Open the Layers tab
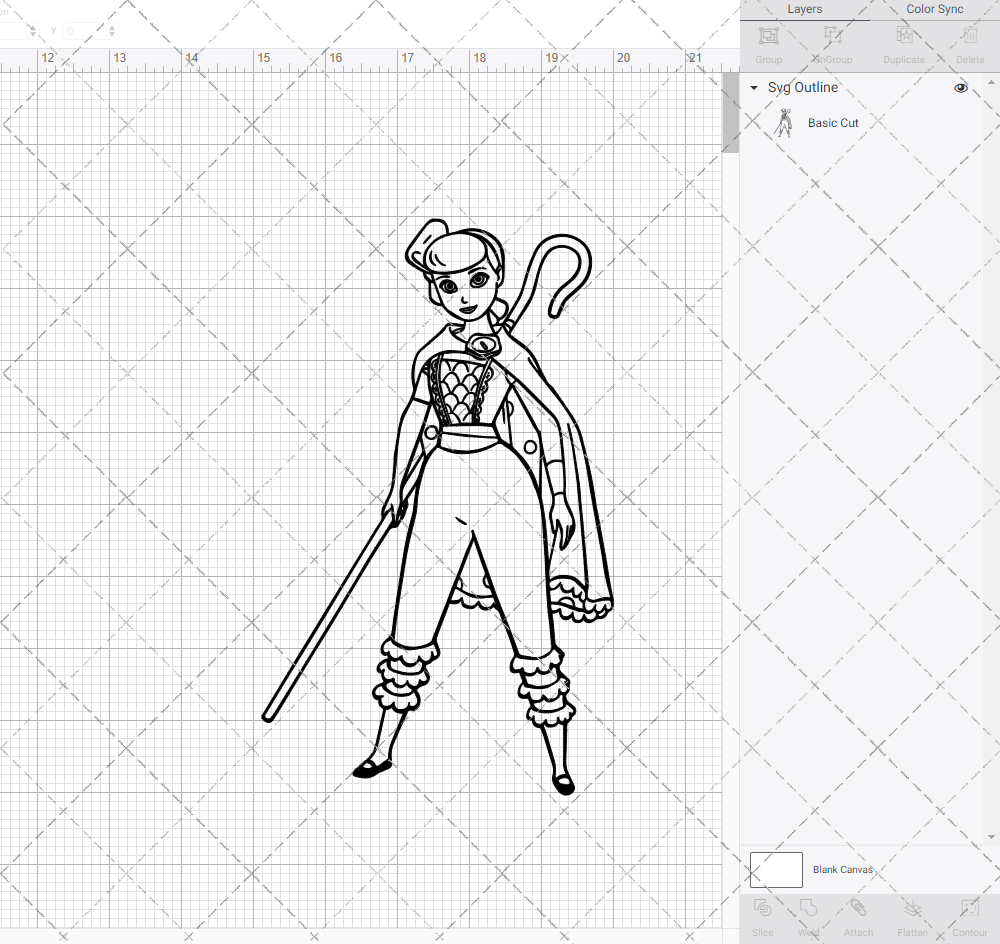1000x944 pixels. point(804,9)
